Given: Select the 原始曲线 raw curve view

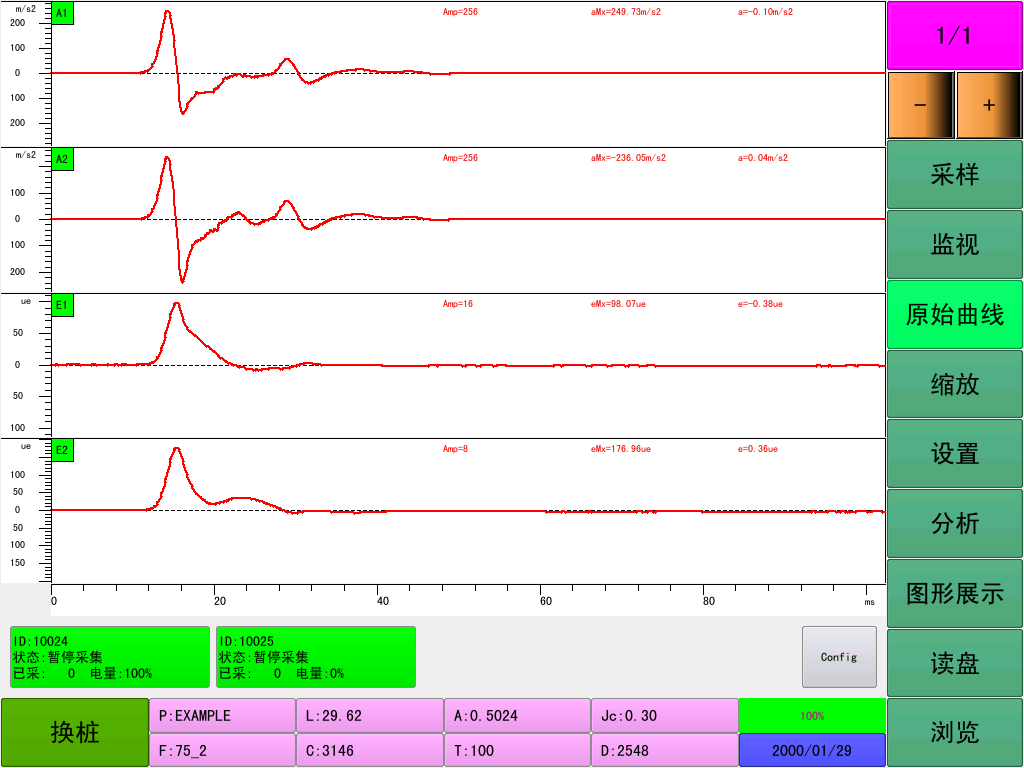Looking at the screenshot, I should pyautogui.click(x=955, y=315).
